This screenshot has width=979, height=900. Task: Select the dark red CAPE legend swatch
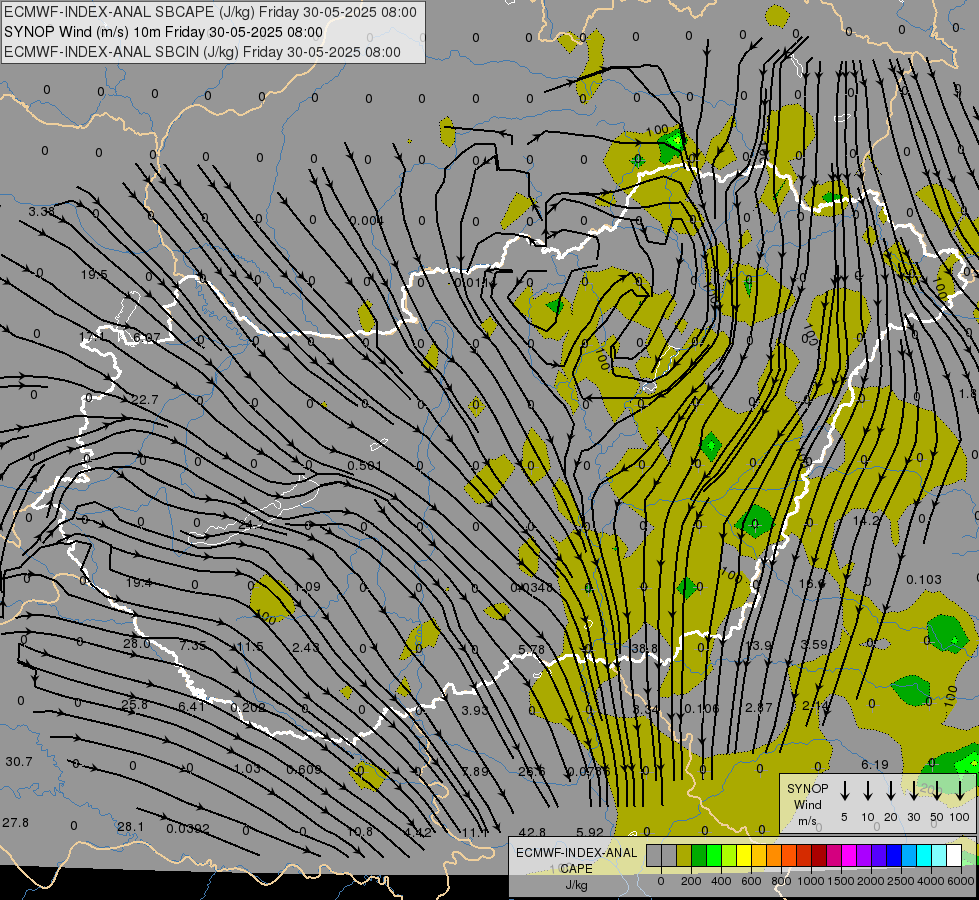point(819,856)
